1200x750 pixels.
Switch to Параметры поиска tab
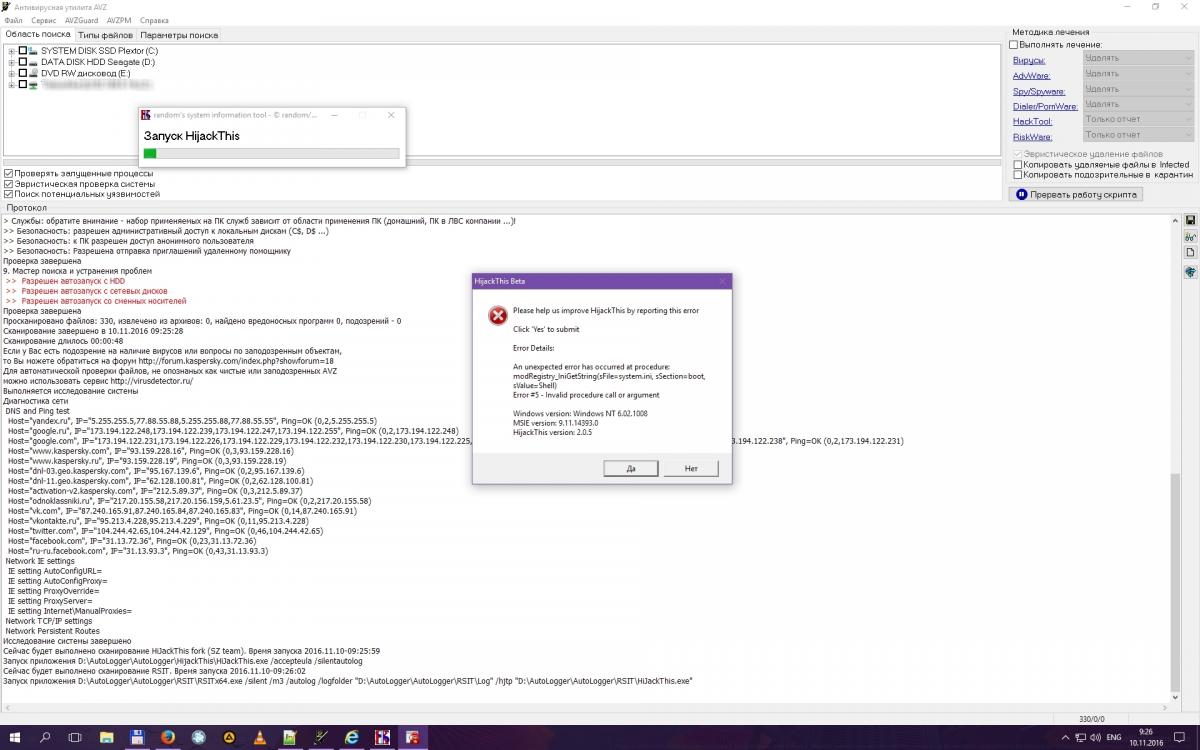(179, 35)
